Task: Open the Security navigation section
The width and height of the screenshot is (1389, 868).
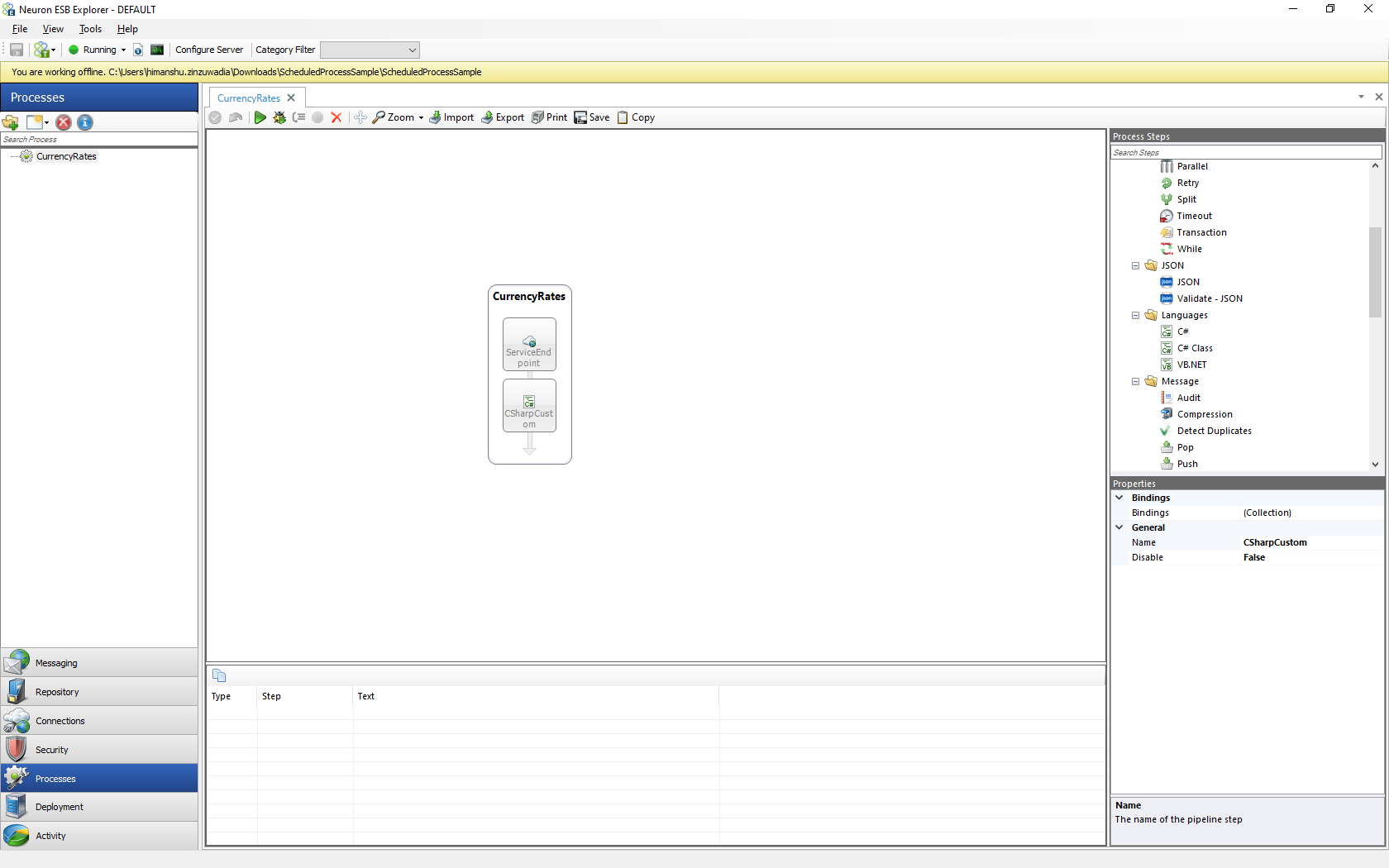Action: (x=99, y=750)
